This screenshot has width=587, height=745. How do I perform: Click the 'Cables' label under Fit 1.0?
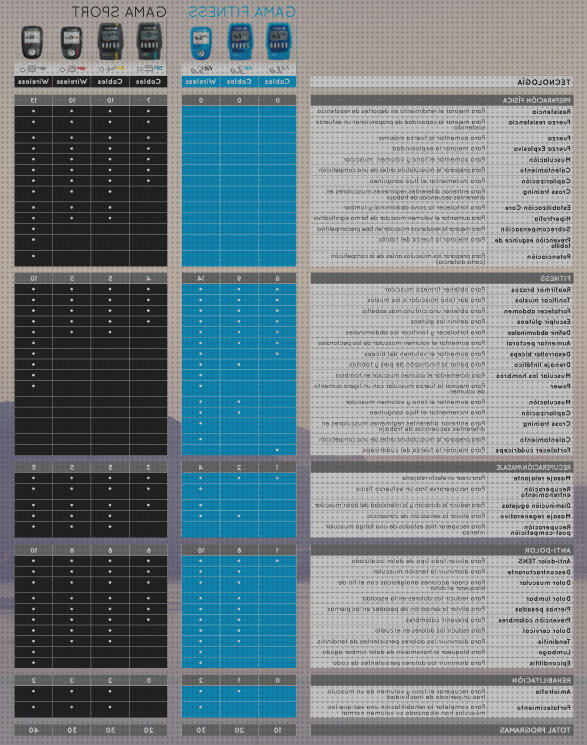[x=277, y=82]
